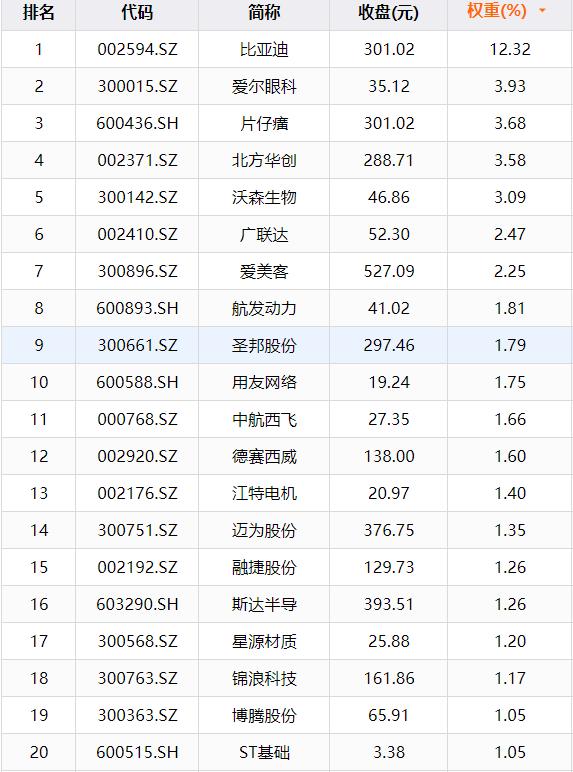The height and width of the screenshot is (772, 573).
Task: Select the ST基础 stock name
Action: (x=264, y=752)
